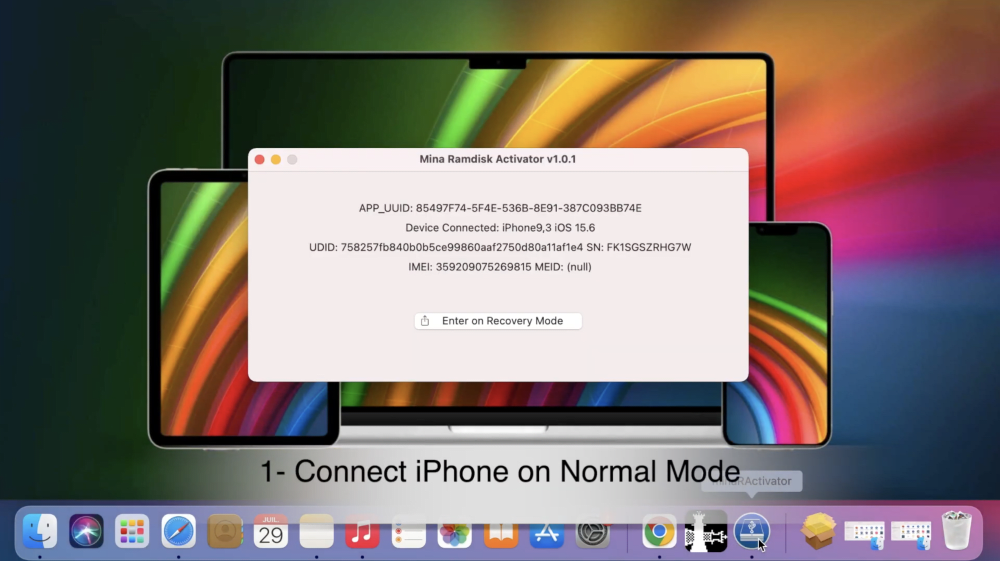Open the App Store from dock
Screen dimensions: 1000x561
click(547, 531)
